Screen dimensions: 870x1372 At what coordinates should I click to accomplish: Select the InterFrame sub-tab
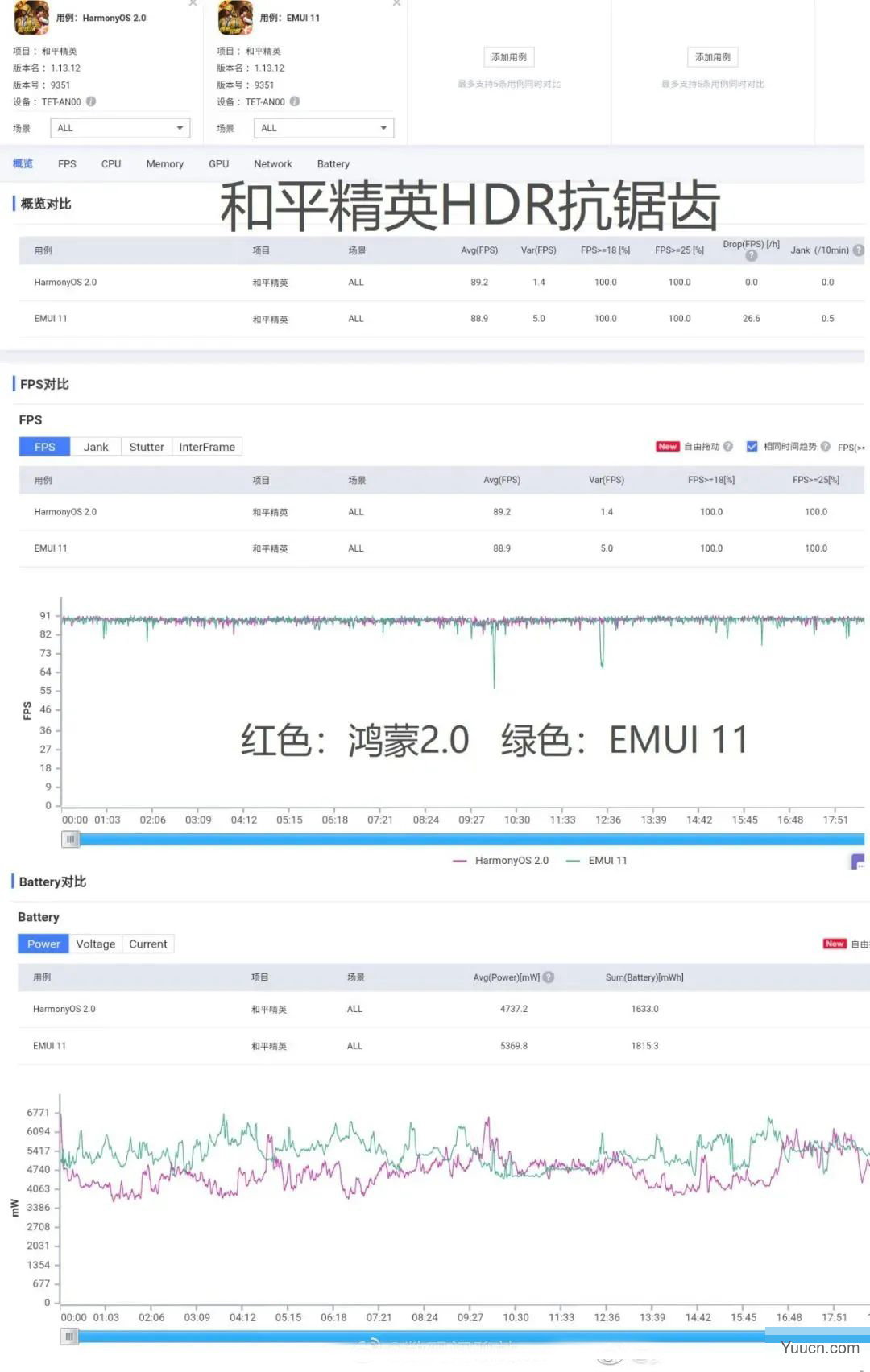207,447
